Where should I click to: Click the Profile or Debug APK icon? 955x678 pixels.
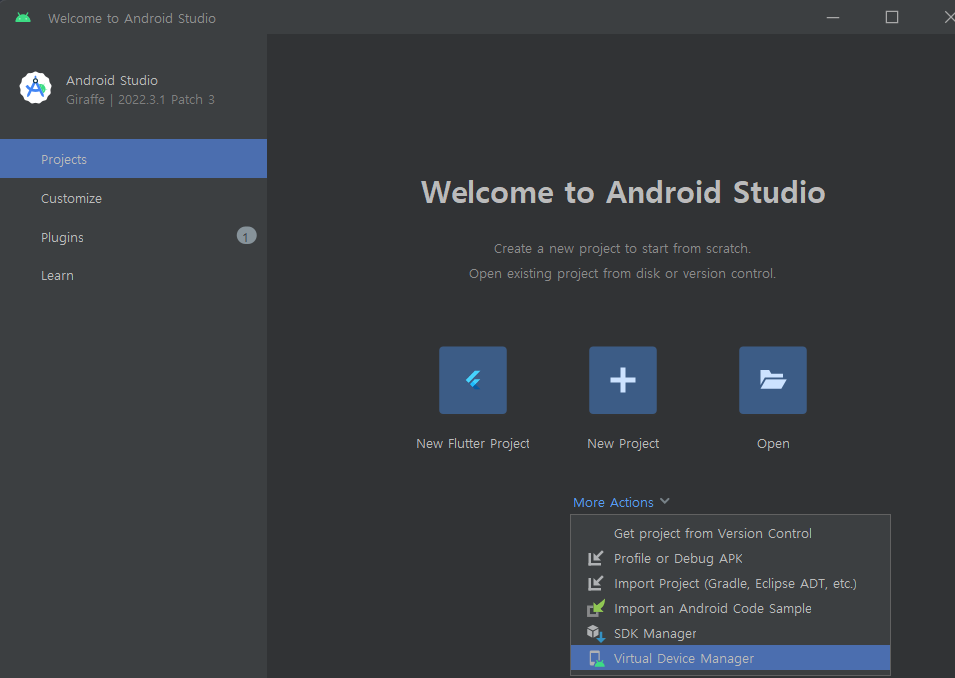click(x=596, y=558)
